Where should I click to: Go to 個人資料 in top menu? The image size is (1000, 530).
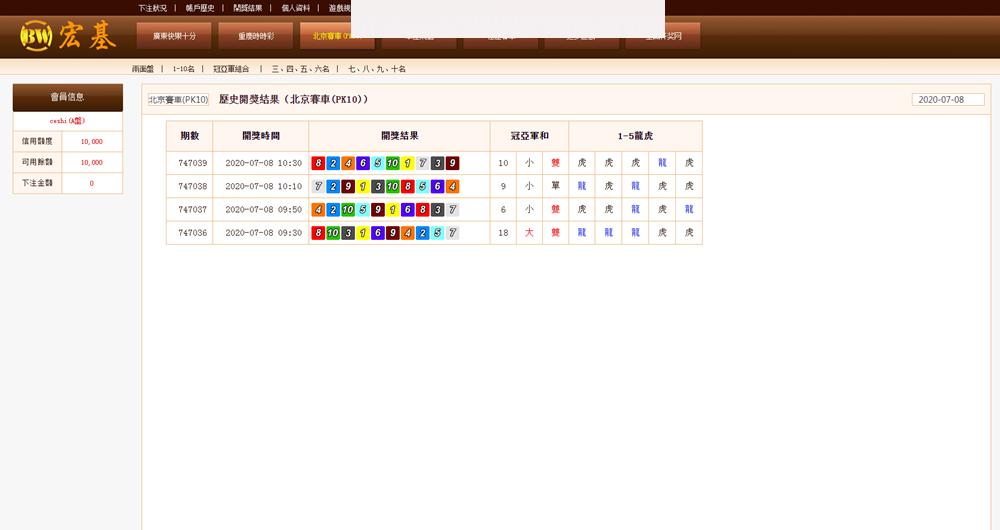[296, 8]
